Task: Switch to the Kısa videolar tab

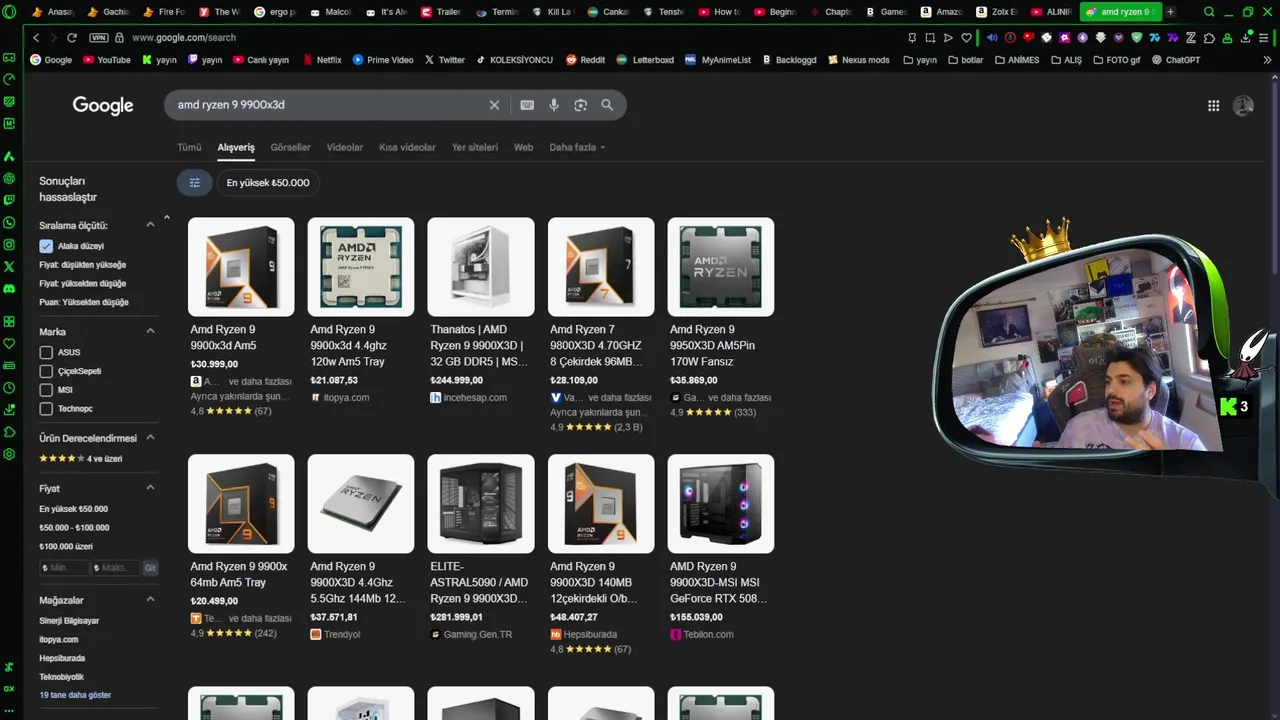Action: (407, 147)
